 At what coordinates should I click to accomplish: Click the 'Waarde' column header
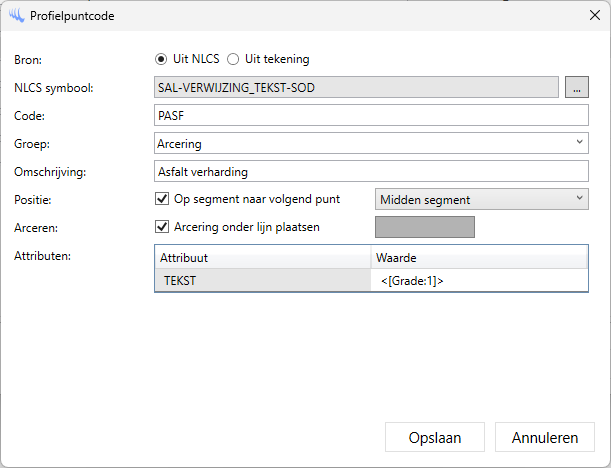pos(478,258)
